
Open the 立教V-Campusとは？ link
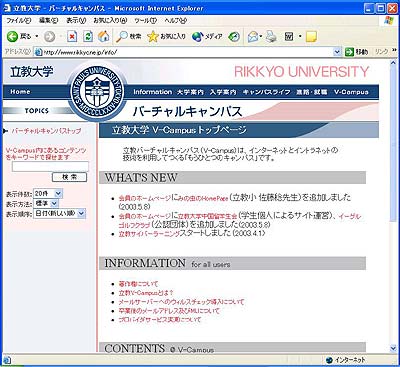146,293
